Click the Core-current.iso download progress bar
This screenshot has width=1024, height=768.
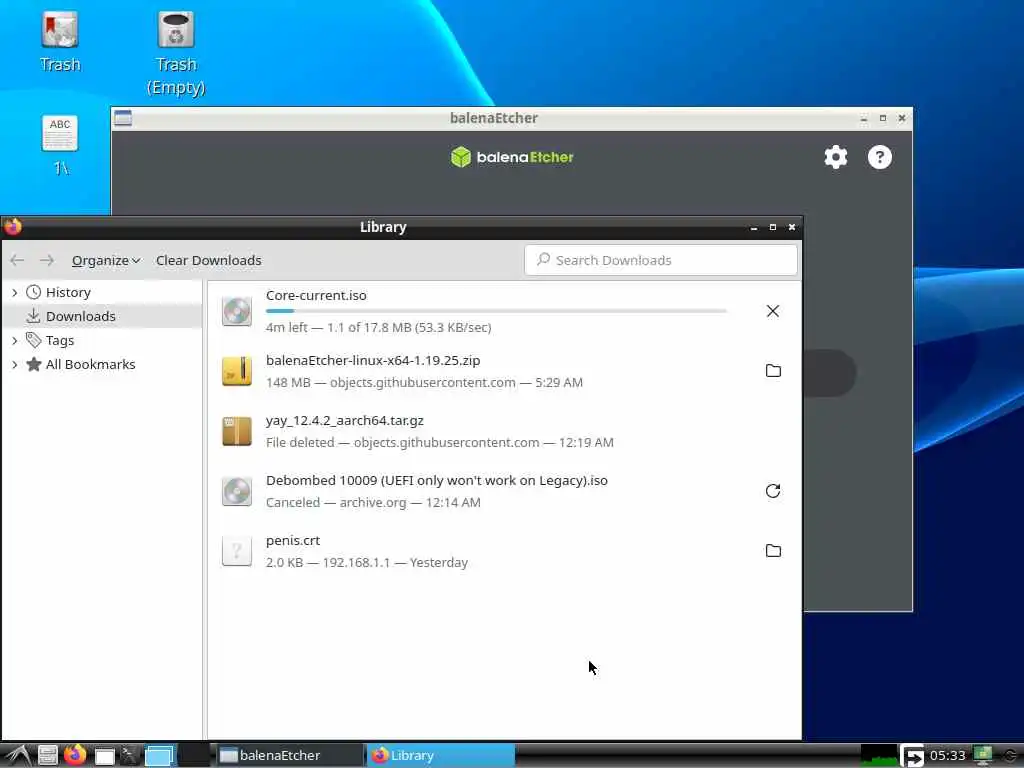click(496, 311)
